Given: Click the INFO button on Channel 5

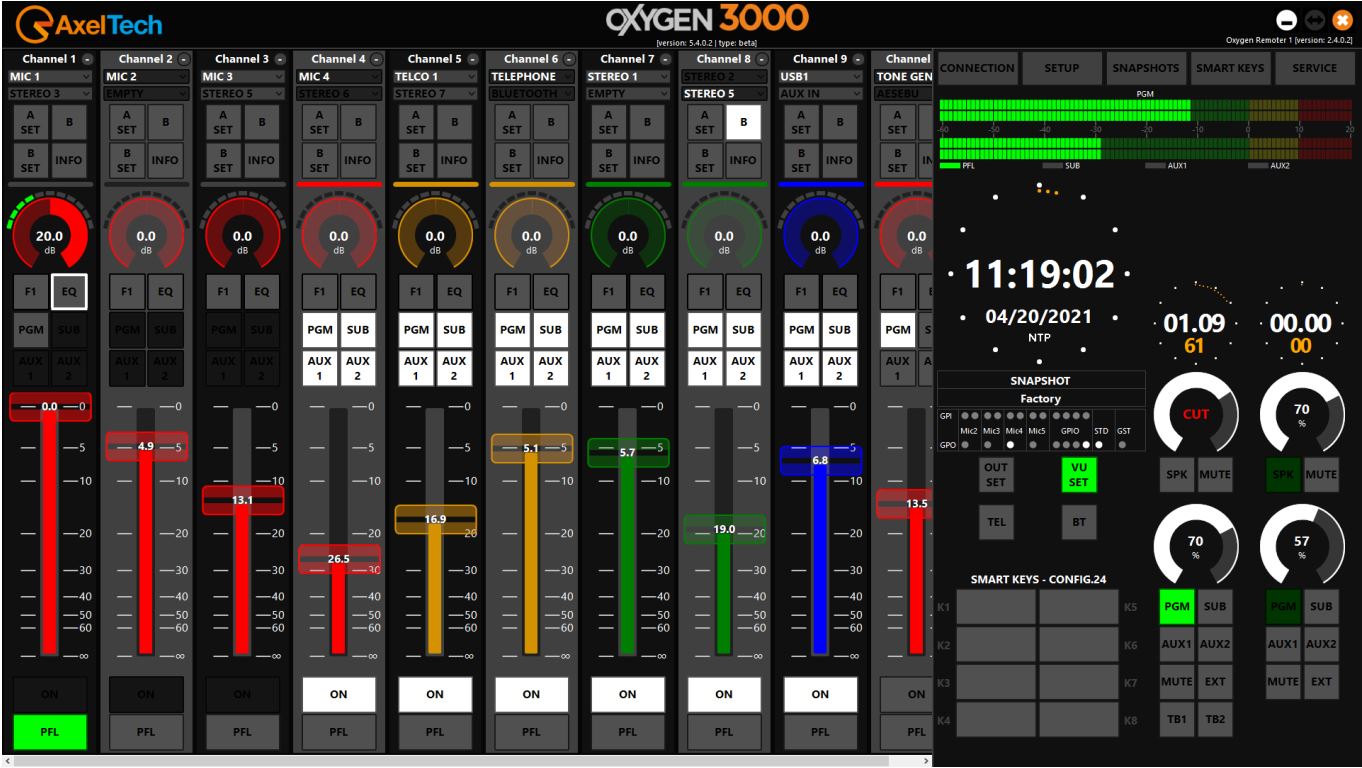Looking at the screenshot, I should click(454, 160).
